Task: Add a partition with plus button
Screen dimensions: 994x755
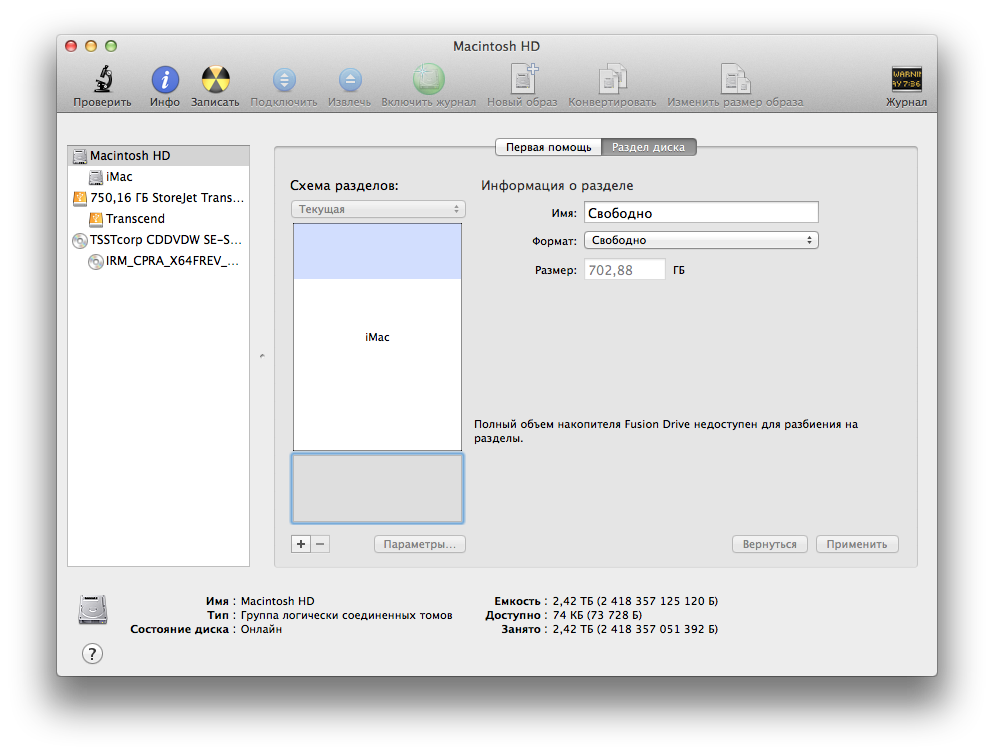Action: coord(301,544)
